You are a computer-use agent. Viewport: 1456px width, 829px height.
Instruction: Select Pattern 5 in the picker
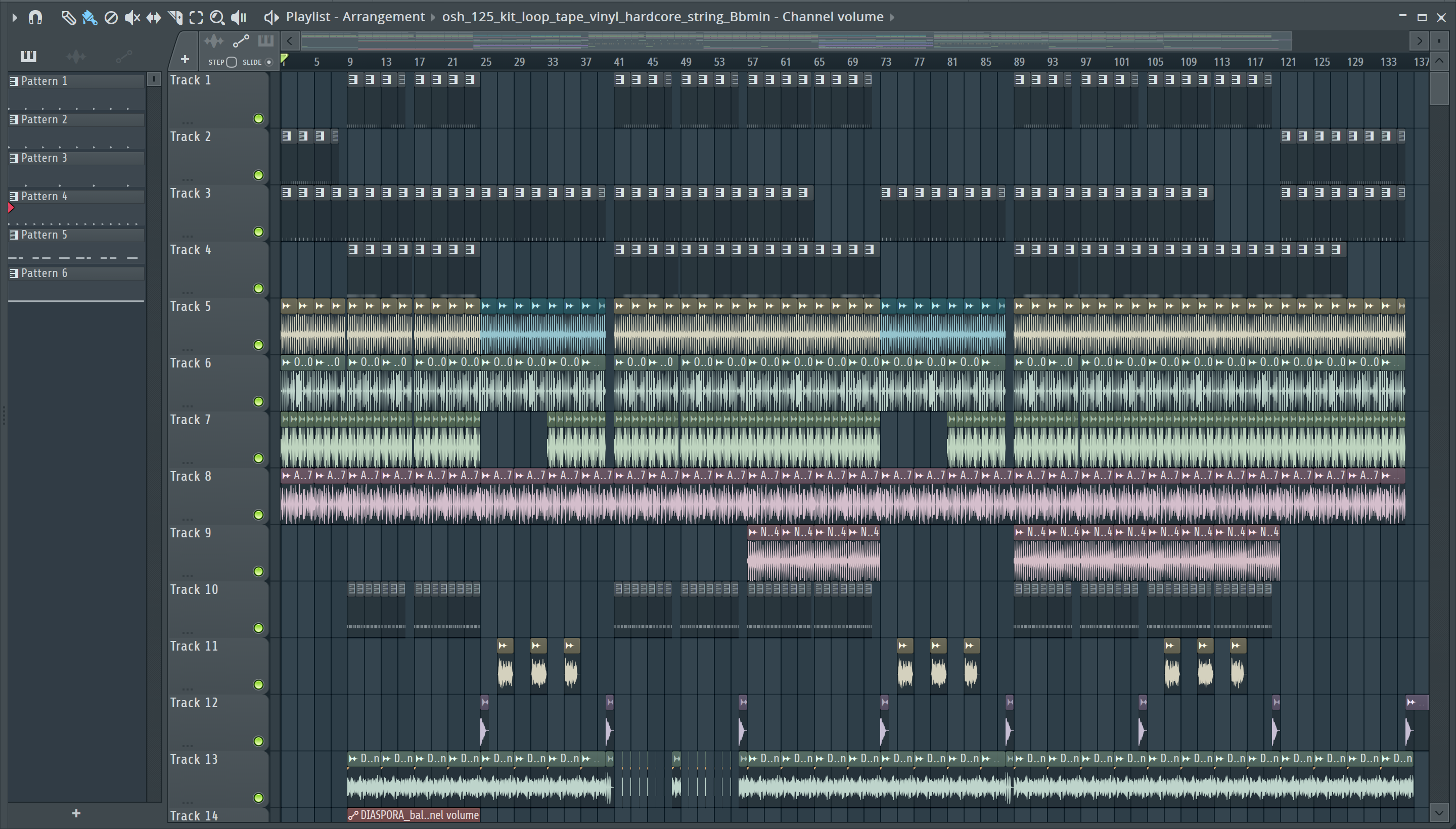point(76,235)
